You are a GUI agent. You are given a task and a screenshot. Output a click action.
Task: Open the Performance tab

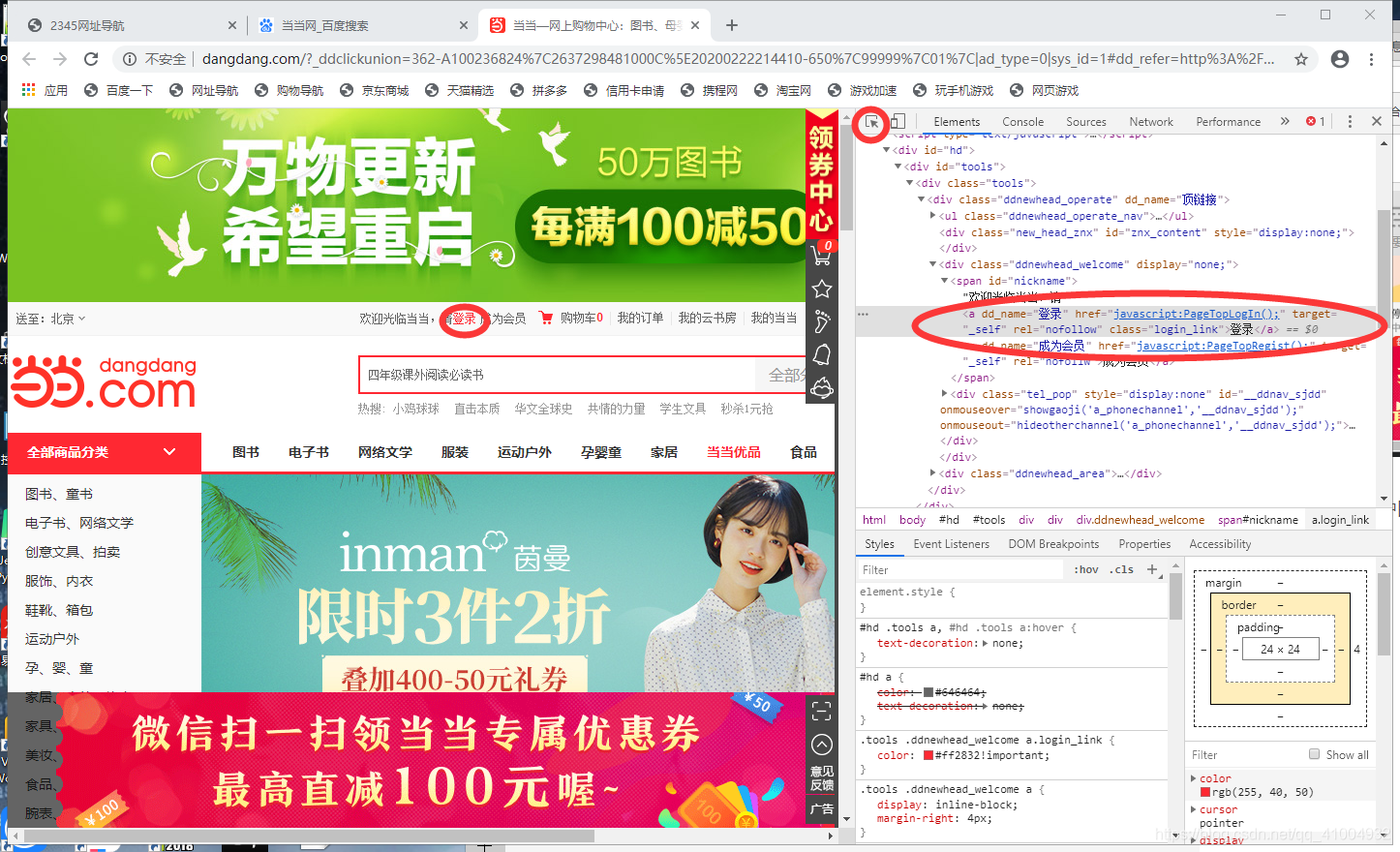click(1228, 122)
